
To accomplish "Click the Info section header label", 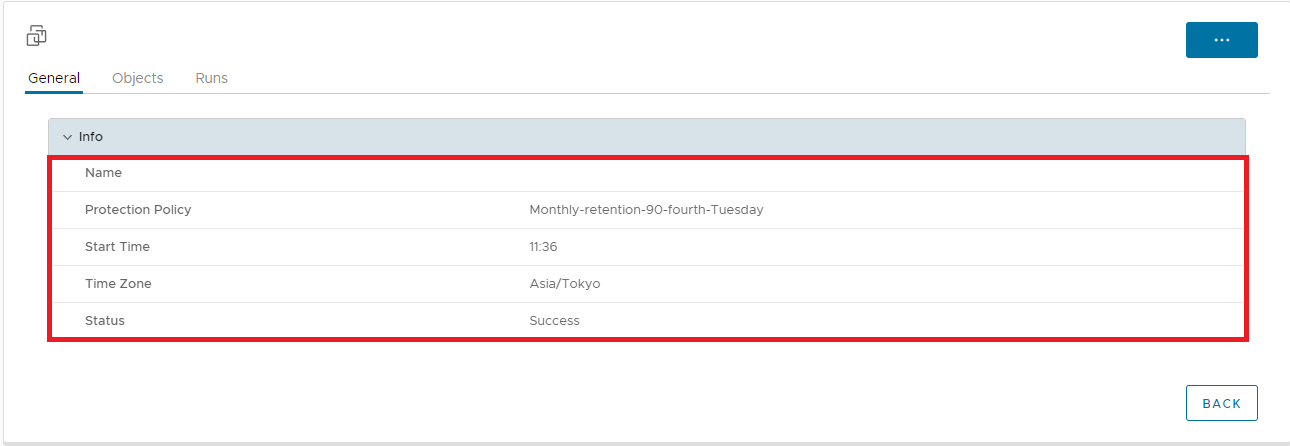I will click(91, 137).
